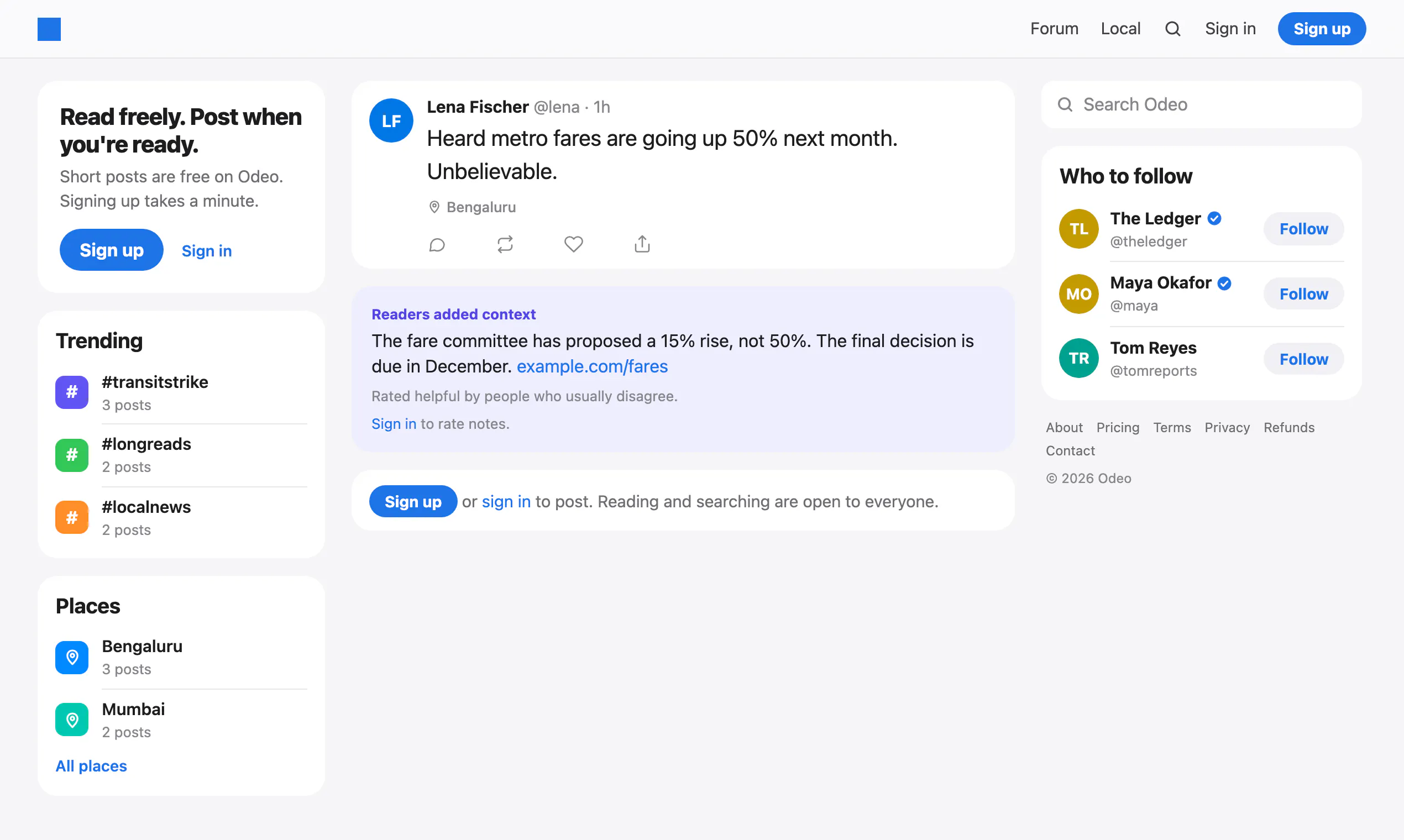Open the #longreads trending topic
This screenshot has height=840, width=1404.
tap(181, 455)
